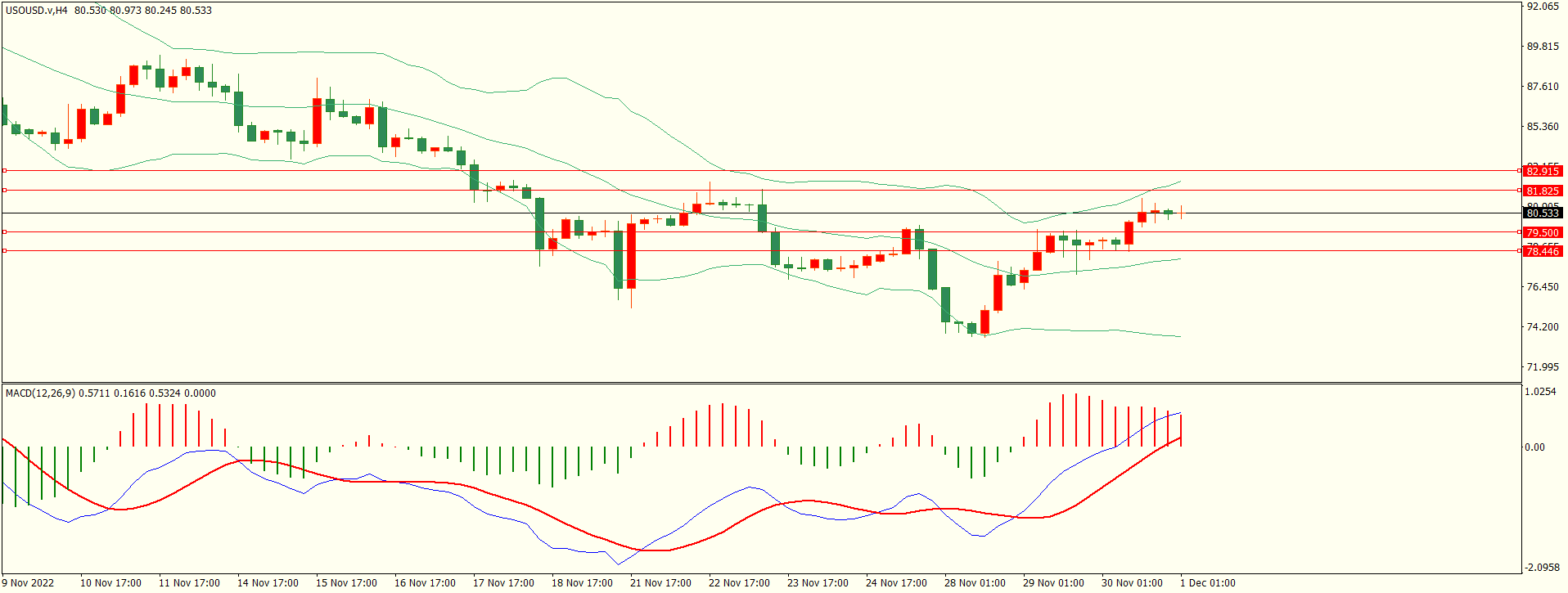The image size is (1568, 593).
Task: Click the 21 Nov 17:00 date label
Action: [x=660, y=583]
